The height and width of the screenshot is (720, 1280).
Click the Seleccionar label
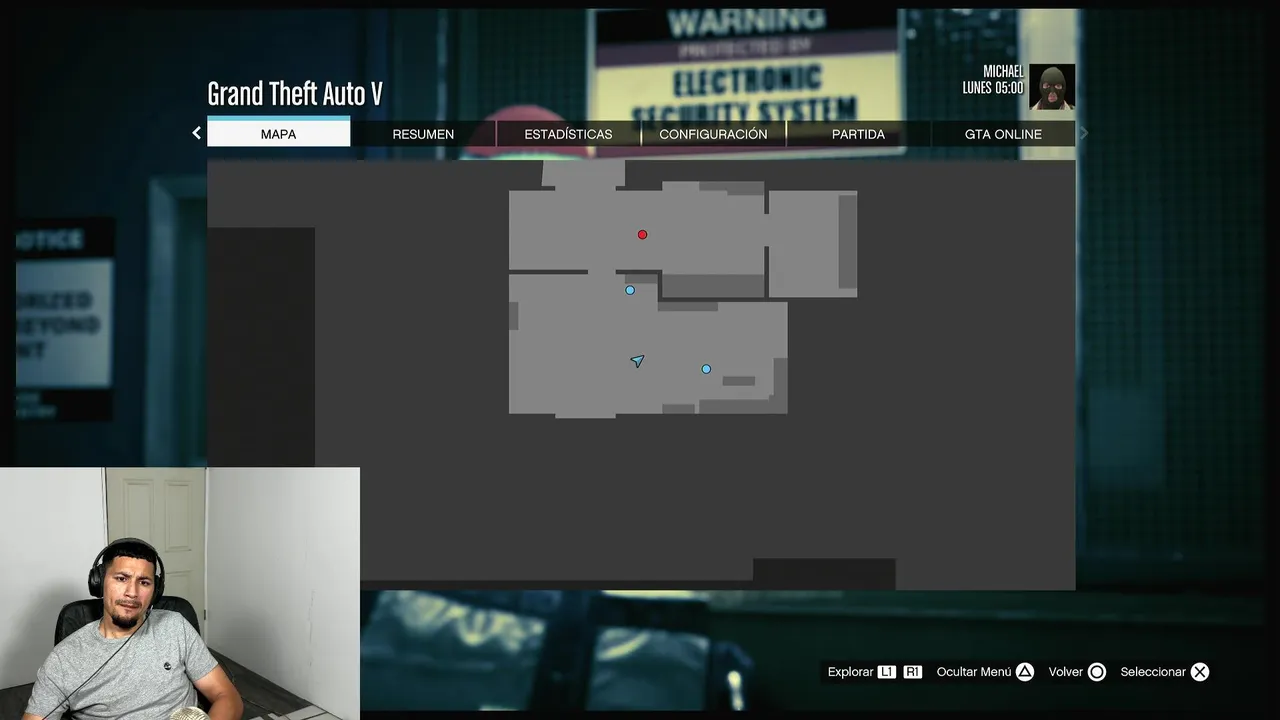[1153, 672]
